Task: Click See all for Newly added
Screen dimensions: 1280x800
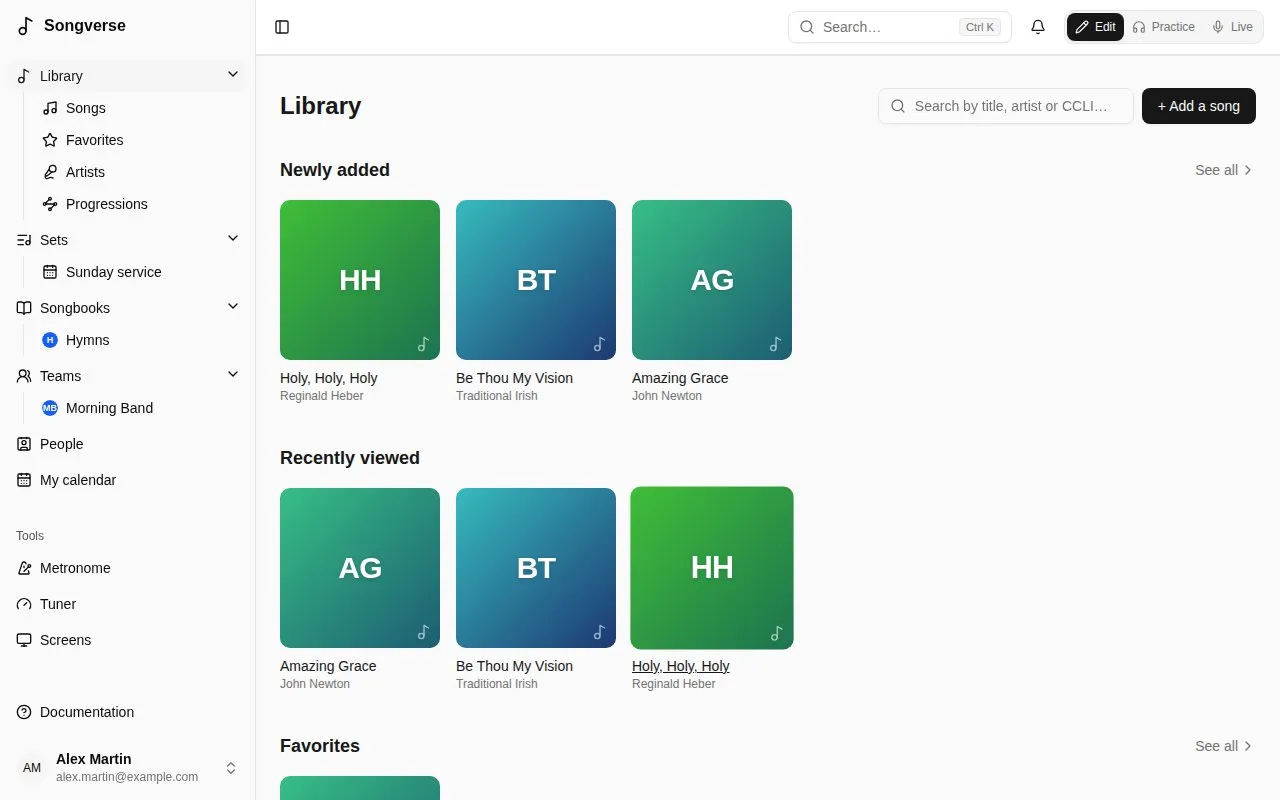Action: pos(1224,170)
